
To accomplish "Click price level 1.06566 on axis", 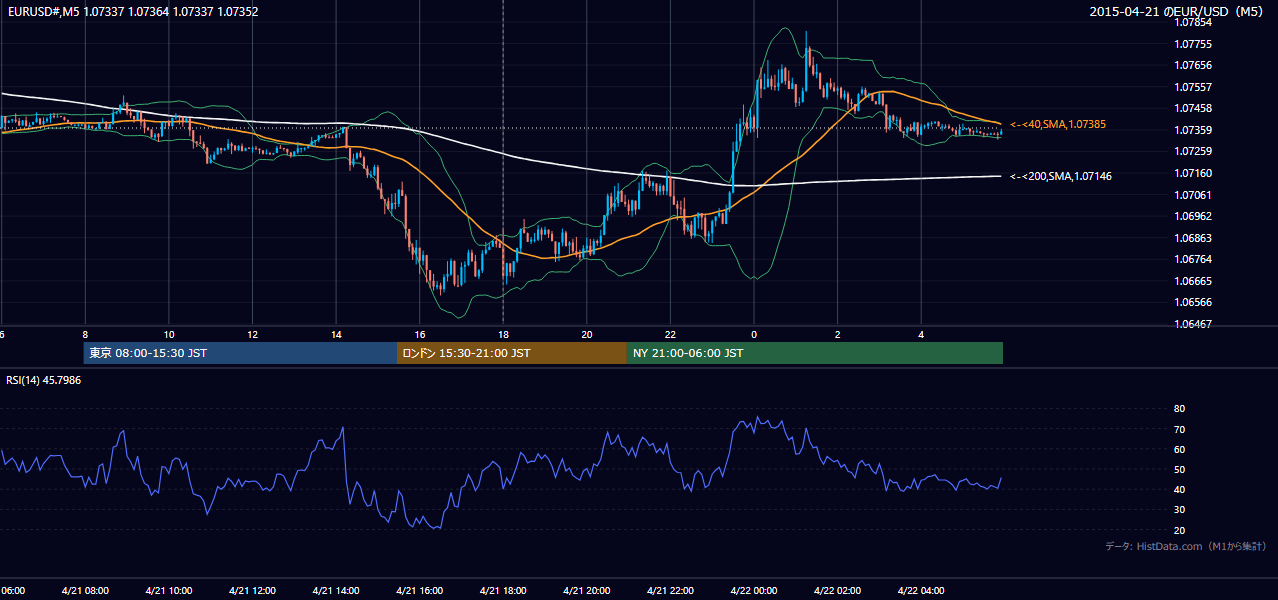I will (1194, 302).
